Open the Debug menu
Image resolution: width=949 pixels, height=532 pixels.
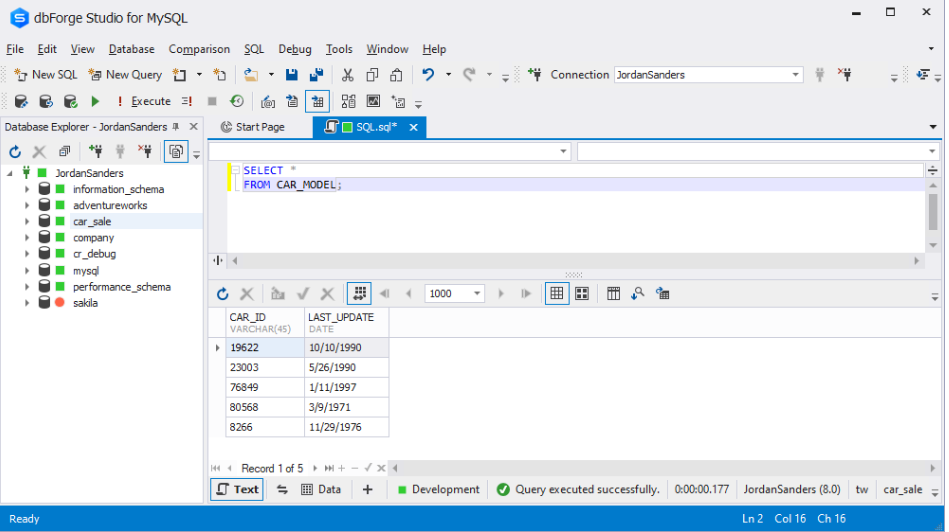[x=295, y=49]
